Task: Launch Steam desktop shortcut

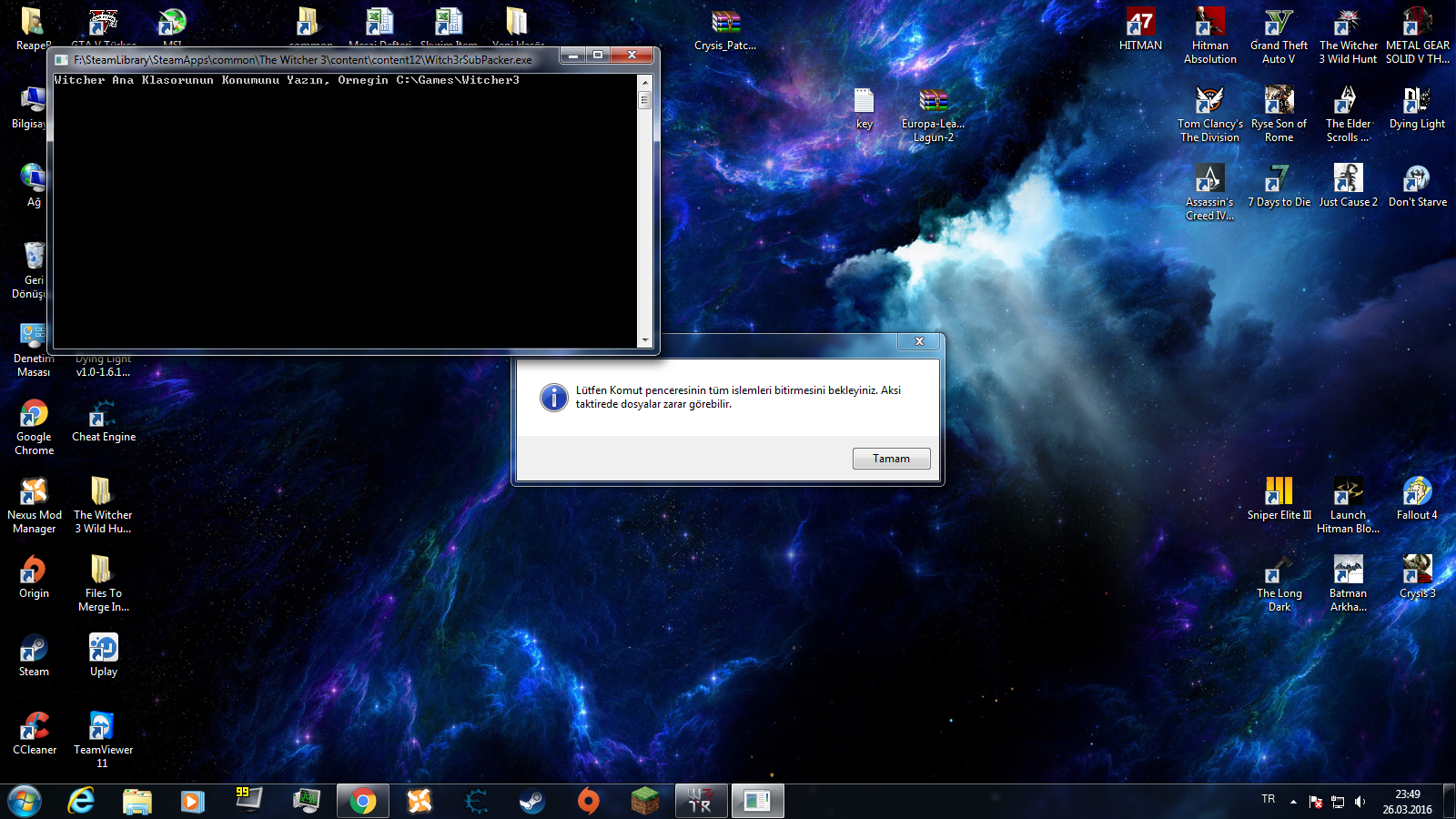Action: coord(34,655)
